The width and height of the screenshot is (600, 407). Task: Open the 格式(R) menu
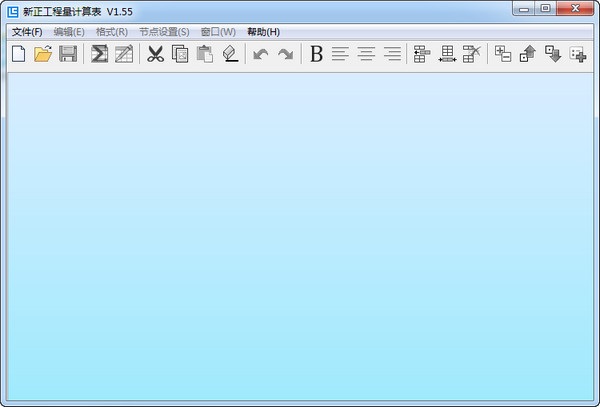coord(112,32)
